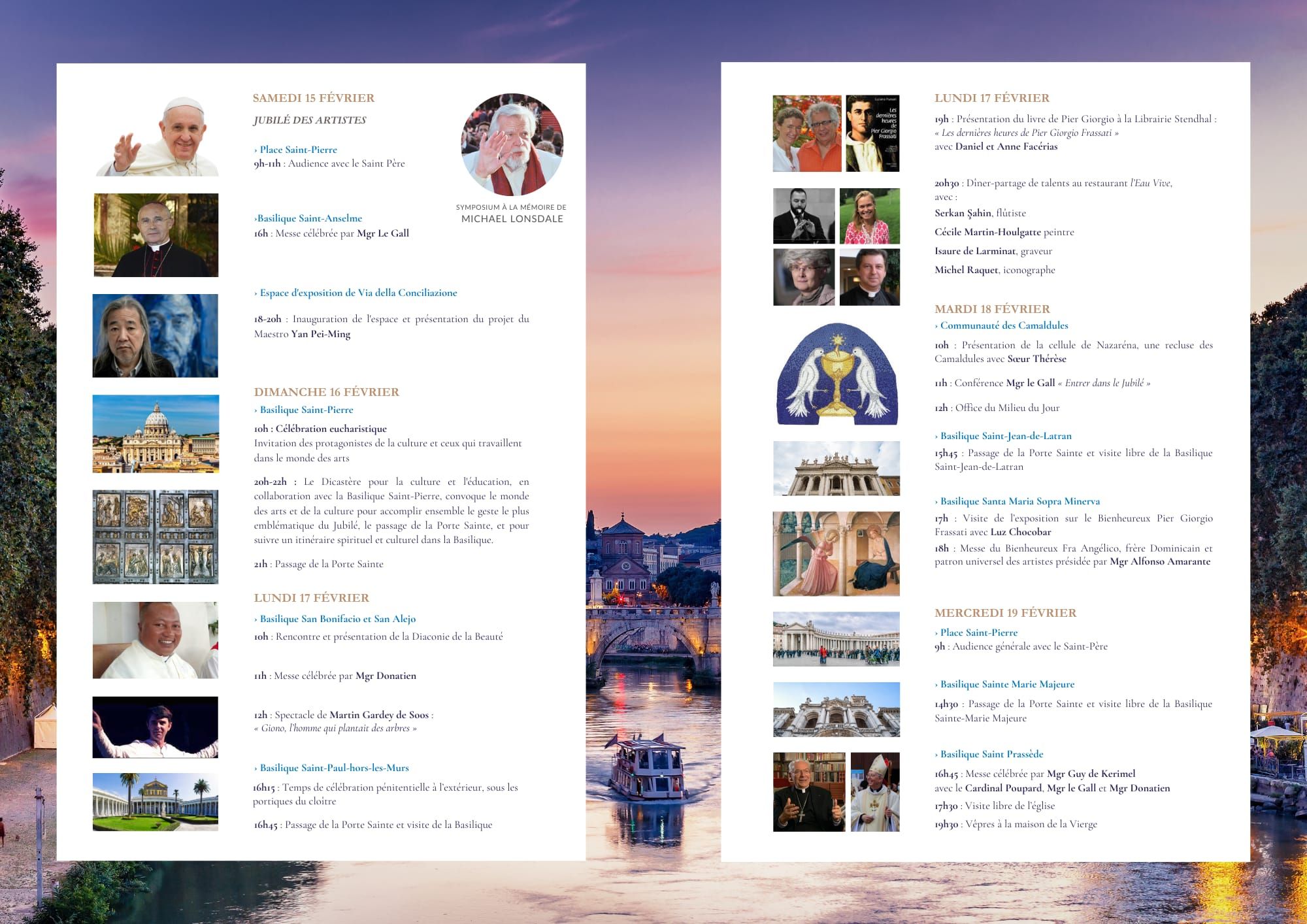
Task: Click 'Isaure de Larminat, graveur' line
Action: pos(993,251)
